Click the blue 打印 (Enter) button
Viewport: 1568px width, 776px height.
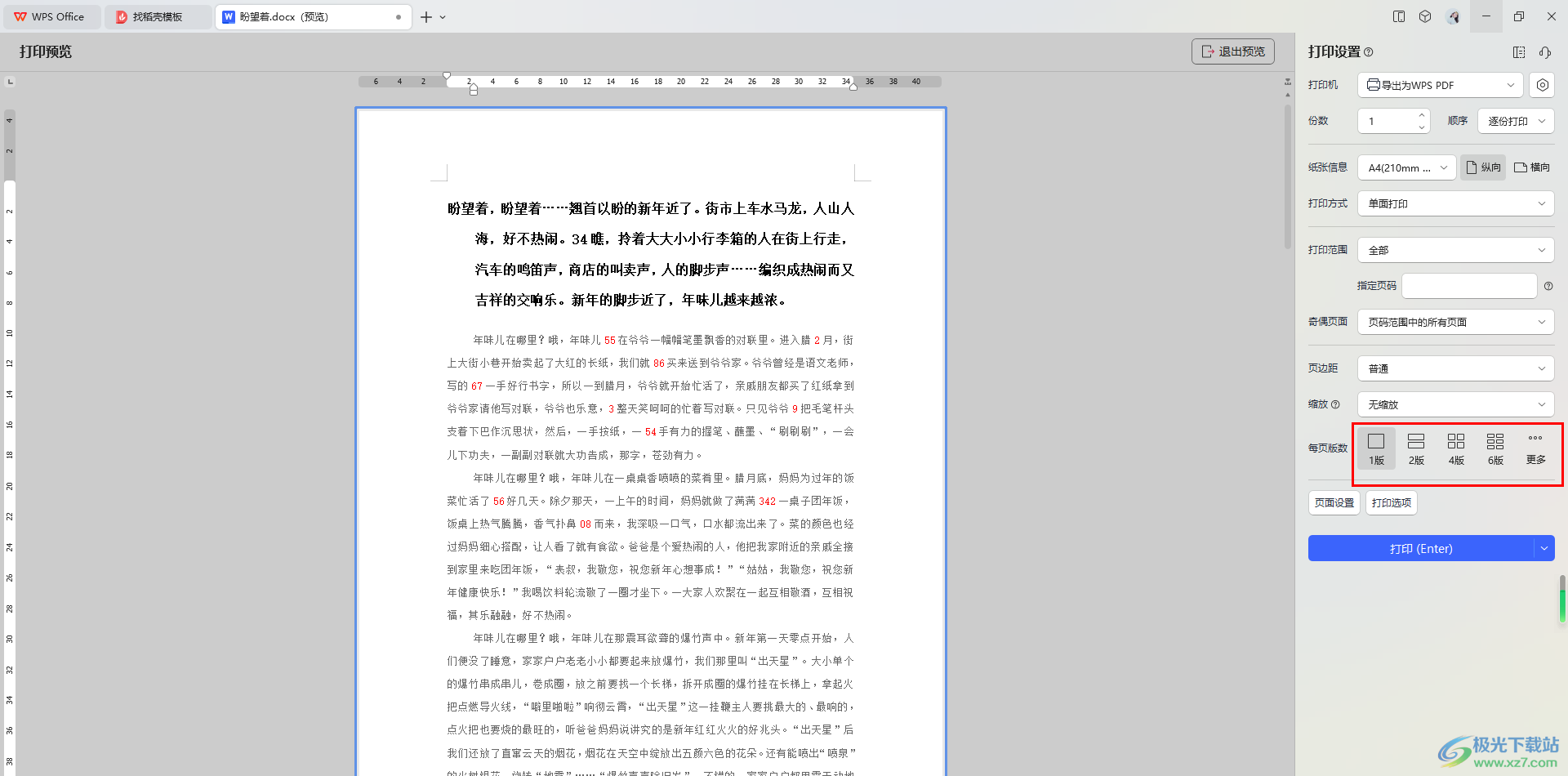(x=1420, y=549)
